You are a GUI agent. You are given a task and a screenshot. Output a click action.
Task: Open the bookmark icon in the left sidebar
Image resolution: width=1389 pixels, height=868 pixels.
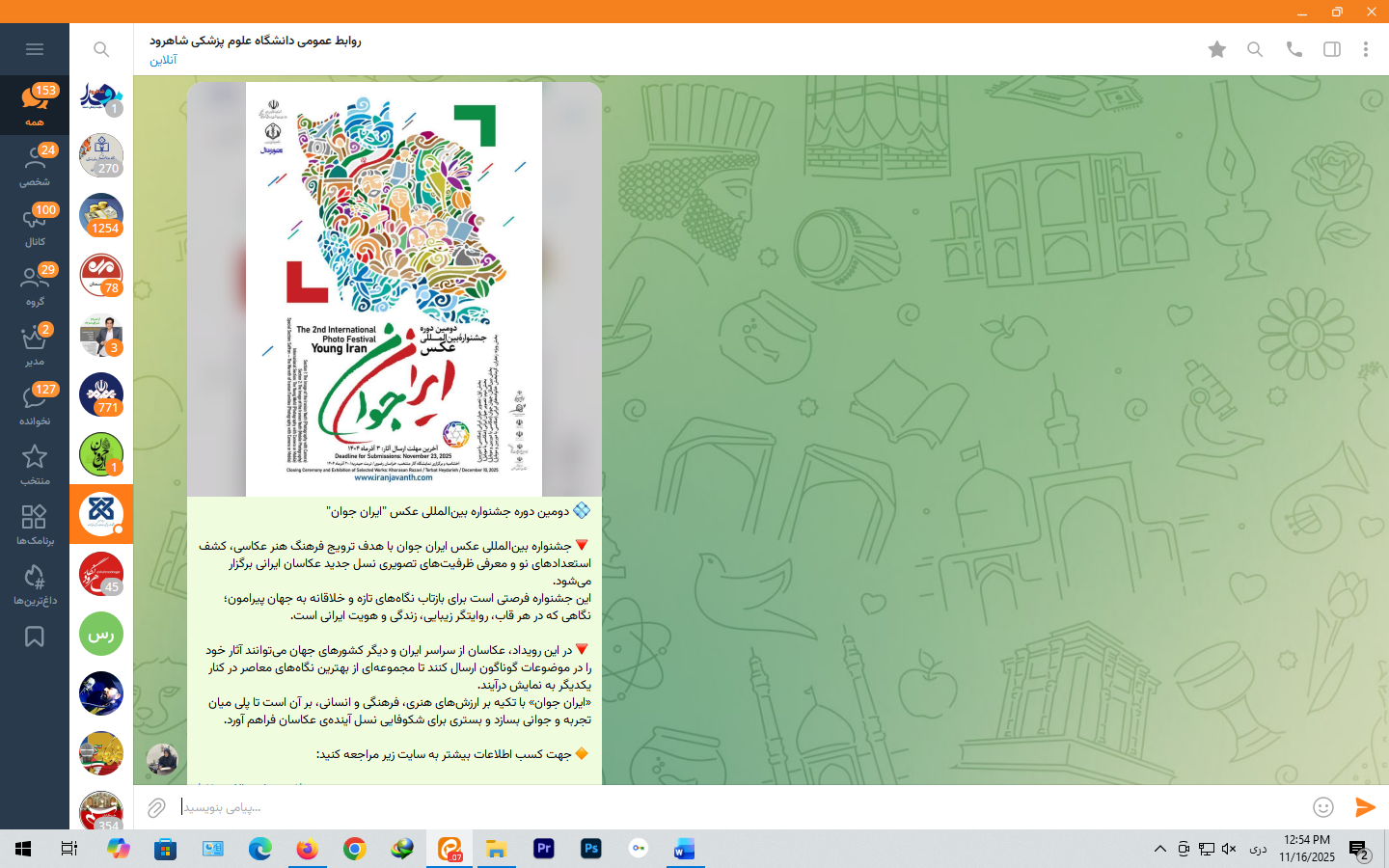35,637
